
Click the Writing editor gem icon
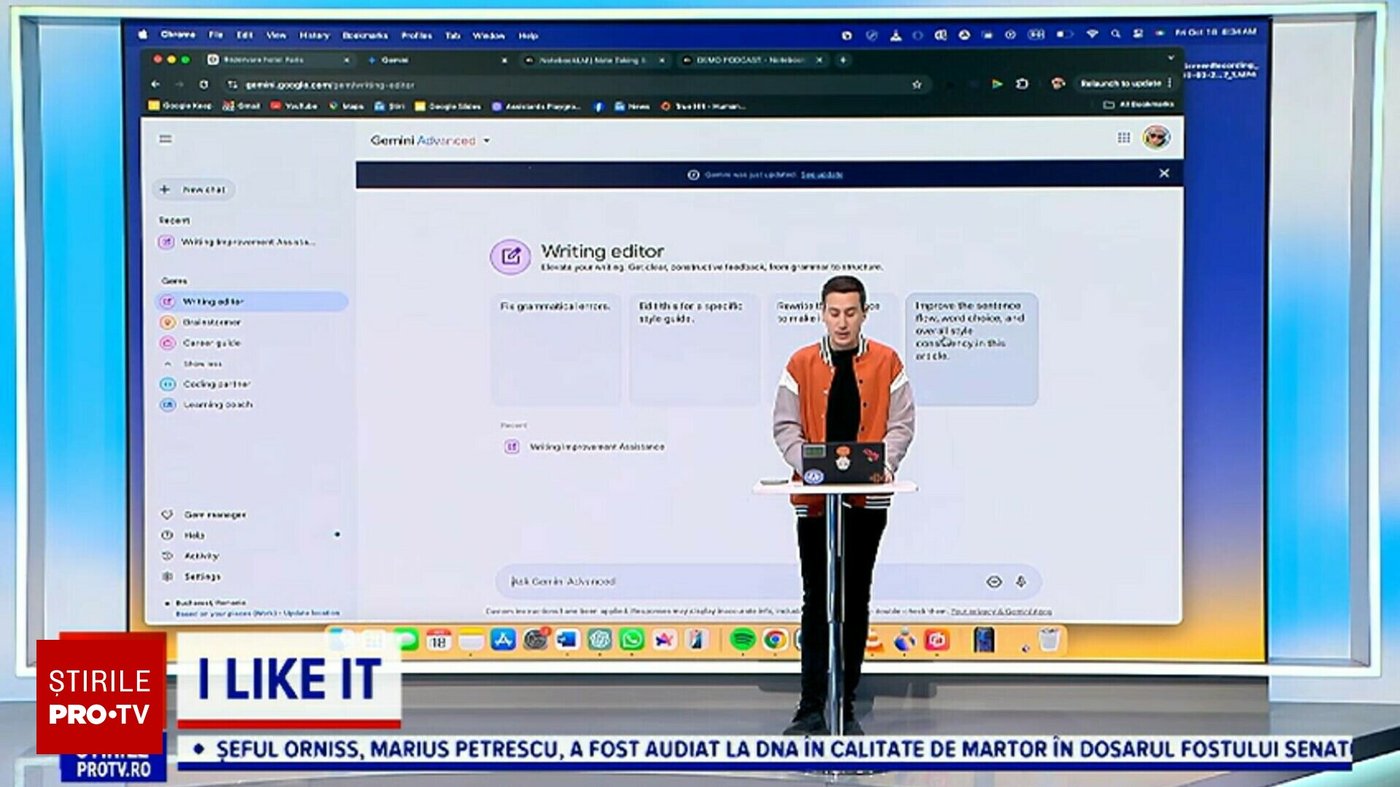[510, 257]
